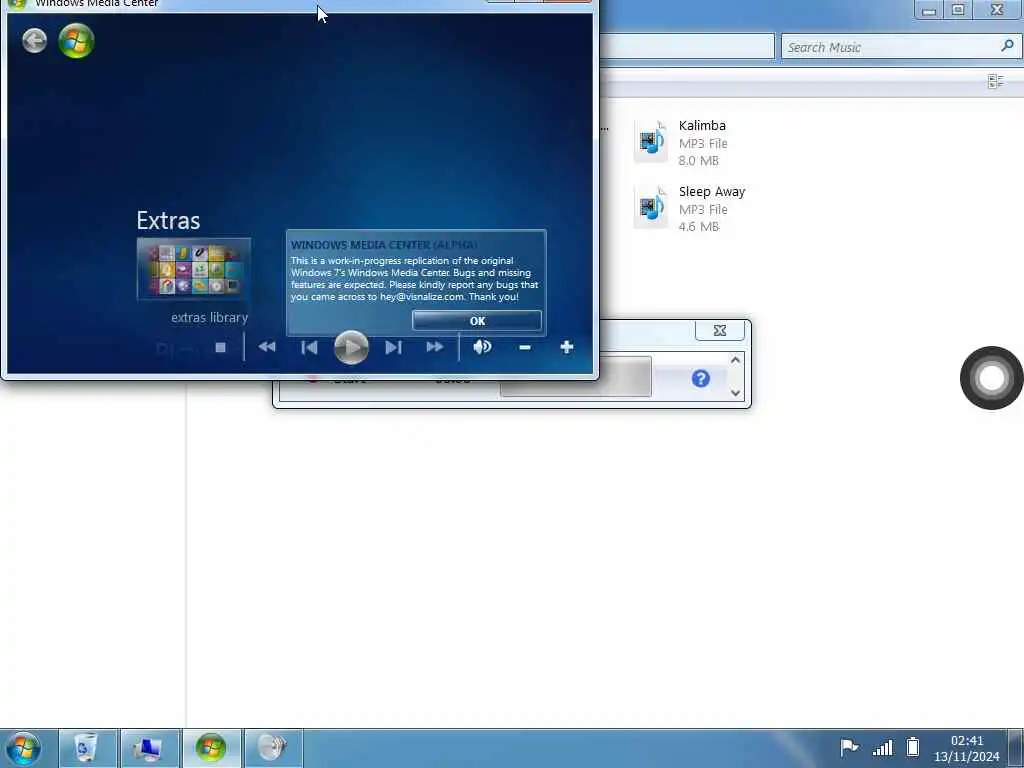Open the speaker app on the taskbar
Viewport: 1024px width, 768px height.
pyautogui.click(x=273, y=748)
